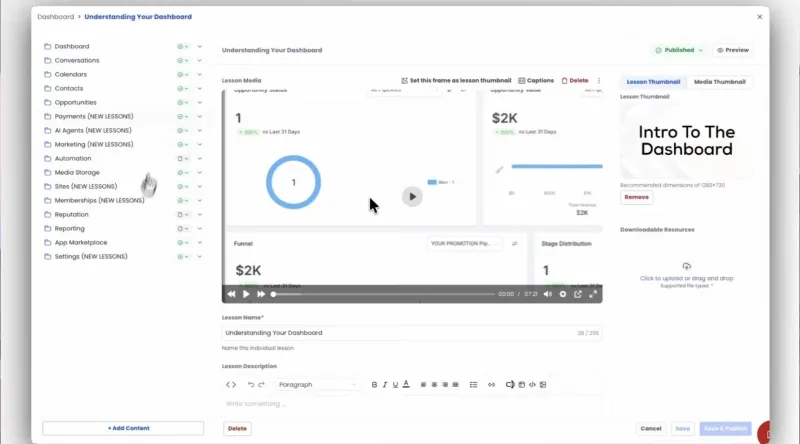Align description text left
The height and width of the screenshot is (444, 800).
tap(423, 385)
